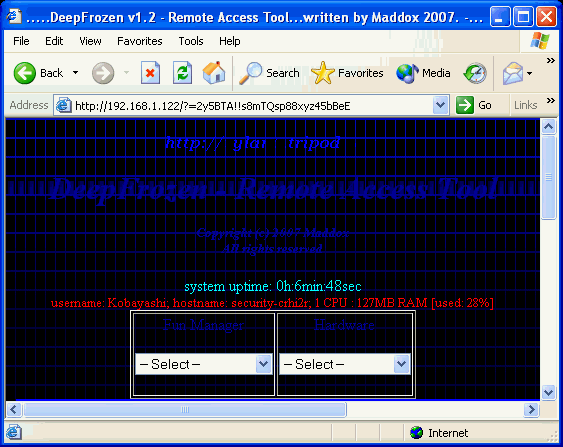Expand the address bar dropdown arrow
Screen dimensions: 563x447
click(x=440, y=105)
